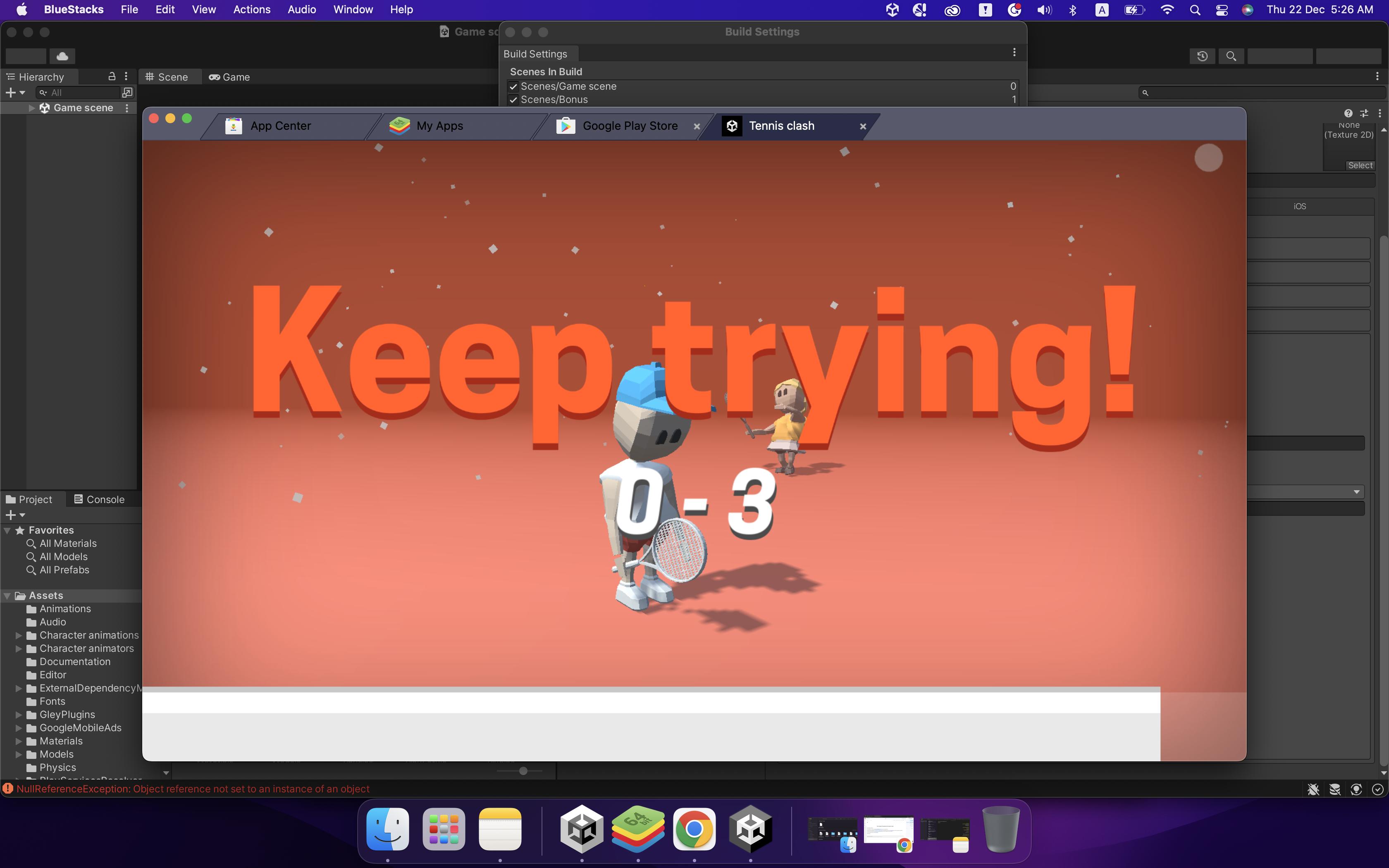Open the Actions menu in menu bar
Image resolution: width=1389 pixels, height=868 pixels.
251,9
